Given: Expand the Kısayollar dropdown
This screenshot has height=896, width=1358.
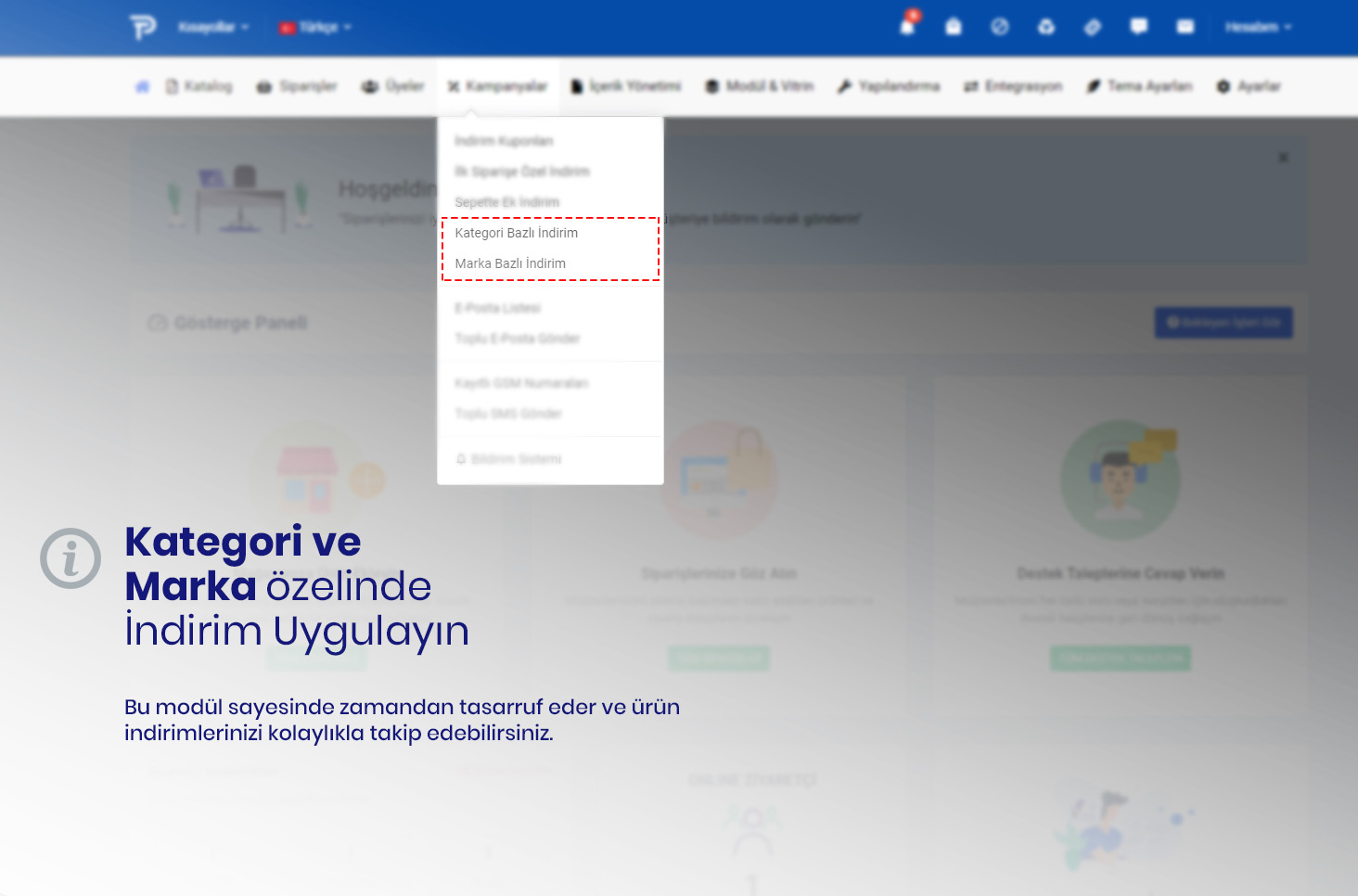Looking at the screenshot, I should click(213, 27).
